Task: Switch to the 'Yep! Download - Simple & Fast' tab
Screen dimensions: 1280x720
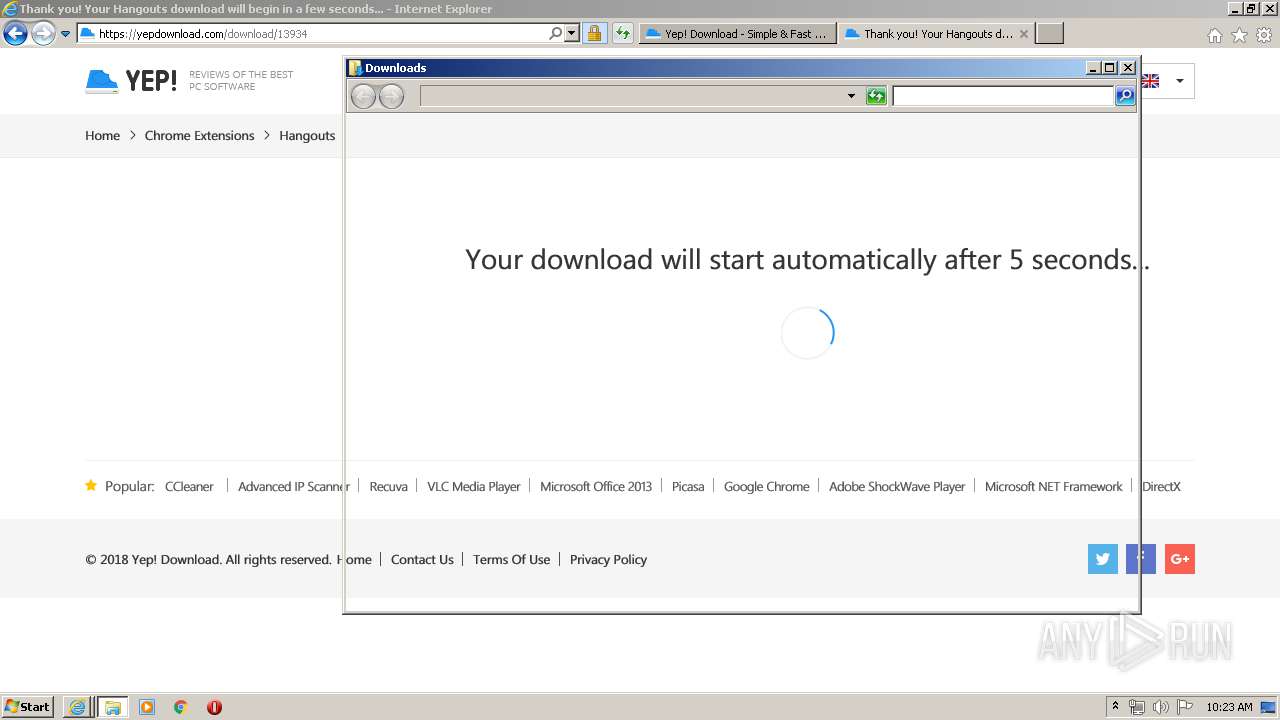Action: pyautogui.click(x=737, y=33)
